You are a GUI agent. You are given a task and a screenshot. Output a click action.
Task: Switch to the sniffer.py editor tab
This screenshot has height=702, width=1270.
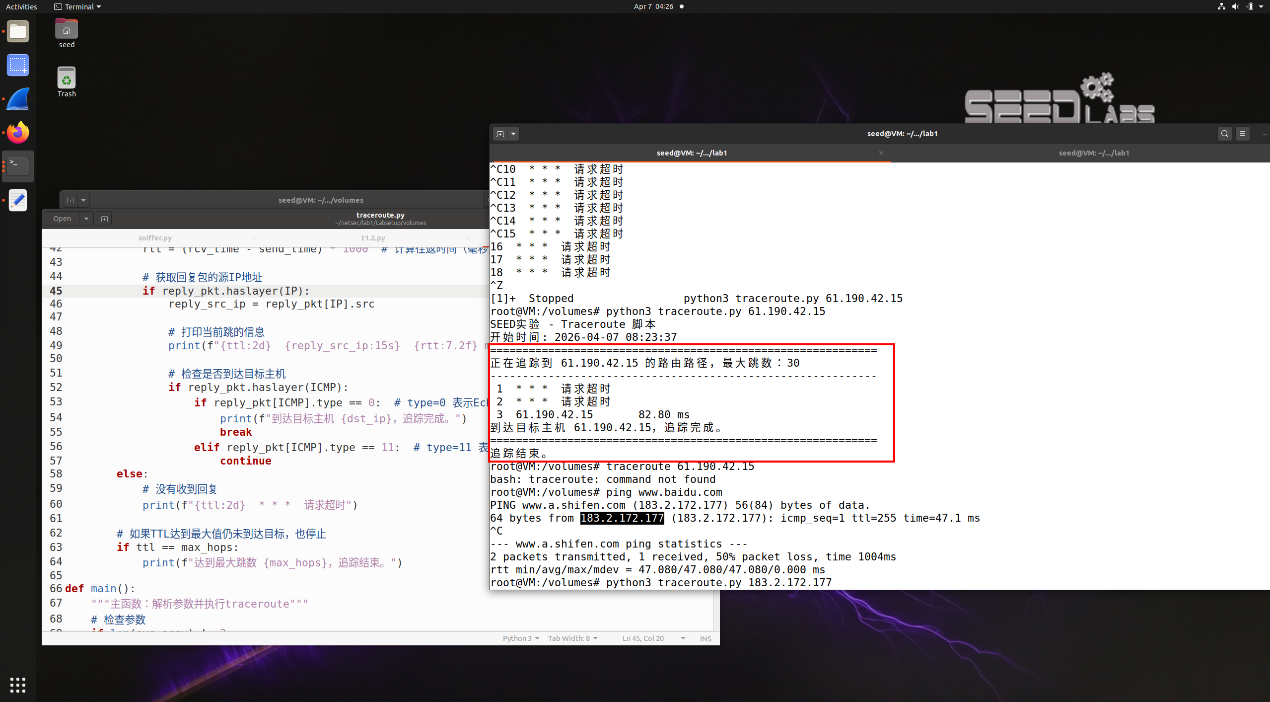click(x=155, y=238)
